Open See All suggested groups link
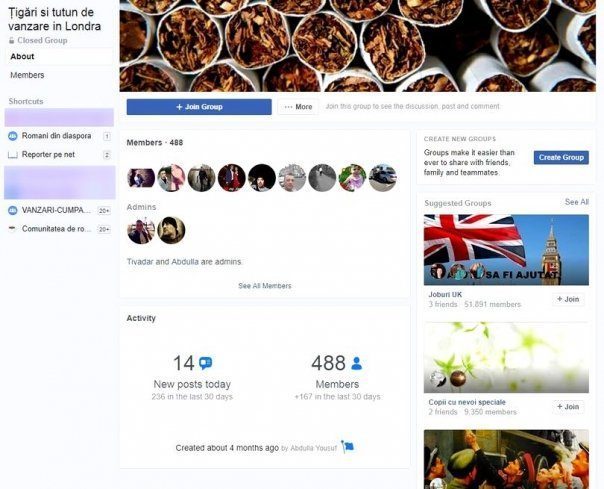The image size is (604, 489). (x=577, y=202)
